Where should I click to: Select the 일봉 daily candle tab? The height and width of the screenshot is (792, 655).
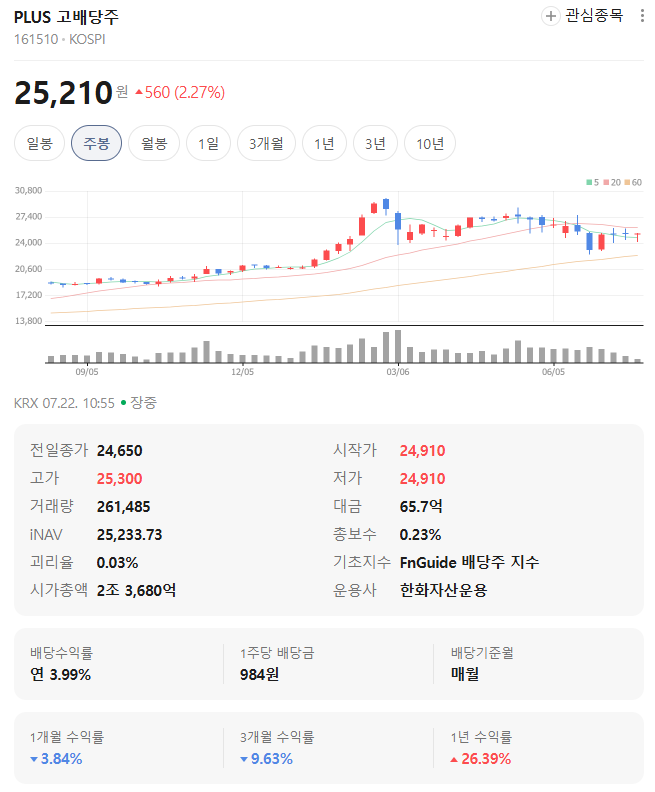pos(39,143)
